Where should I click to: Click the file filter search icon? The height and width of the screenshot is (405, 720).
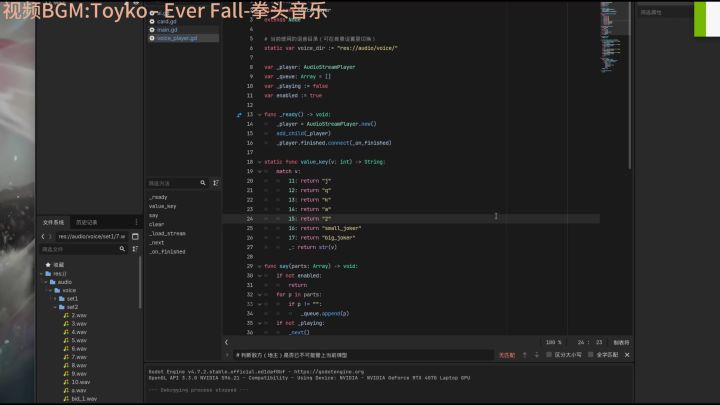point(122,249)
